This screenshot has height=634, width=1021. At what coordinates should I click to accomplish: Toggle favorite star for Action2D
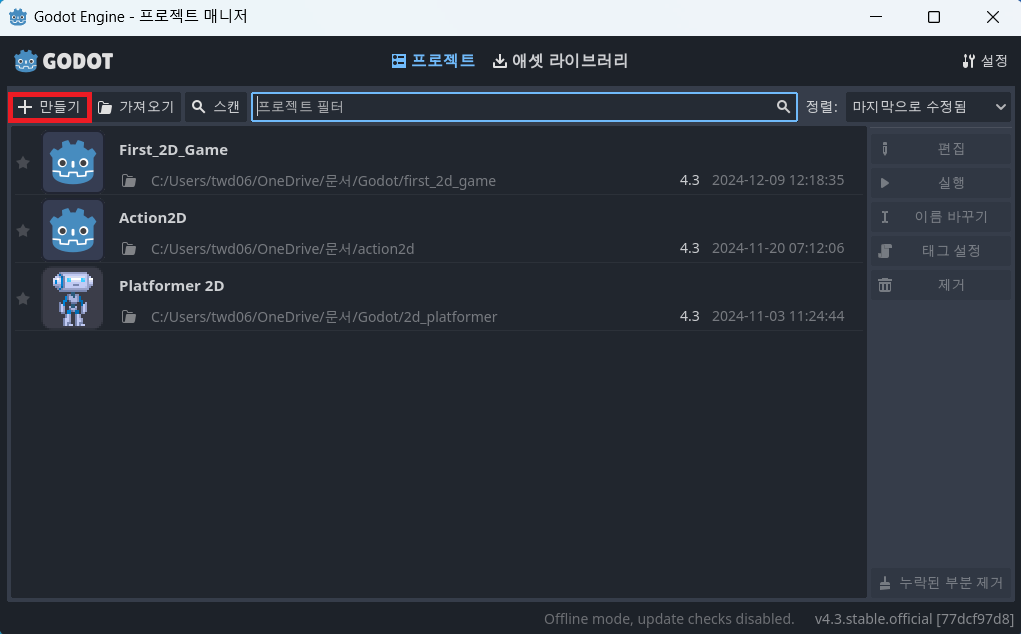23,230
